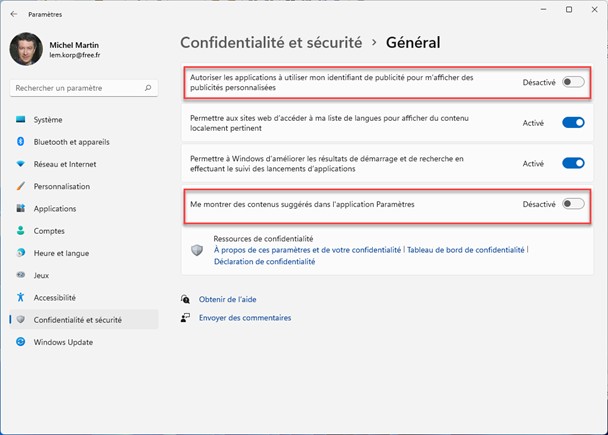
Task: Click Envoyer des commentaires link
Action: click(x=245, y=318)
